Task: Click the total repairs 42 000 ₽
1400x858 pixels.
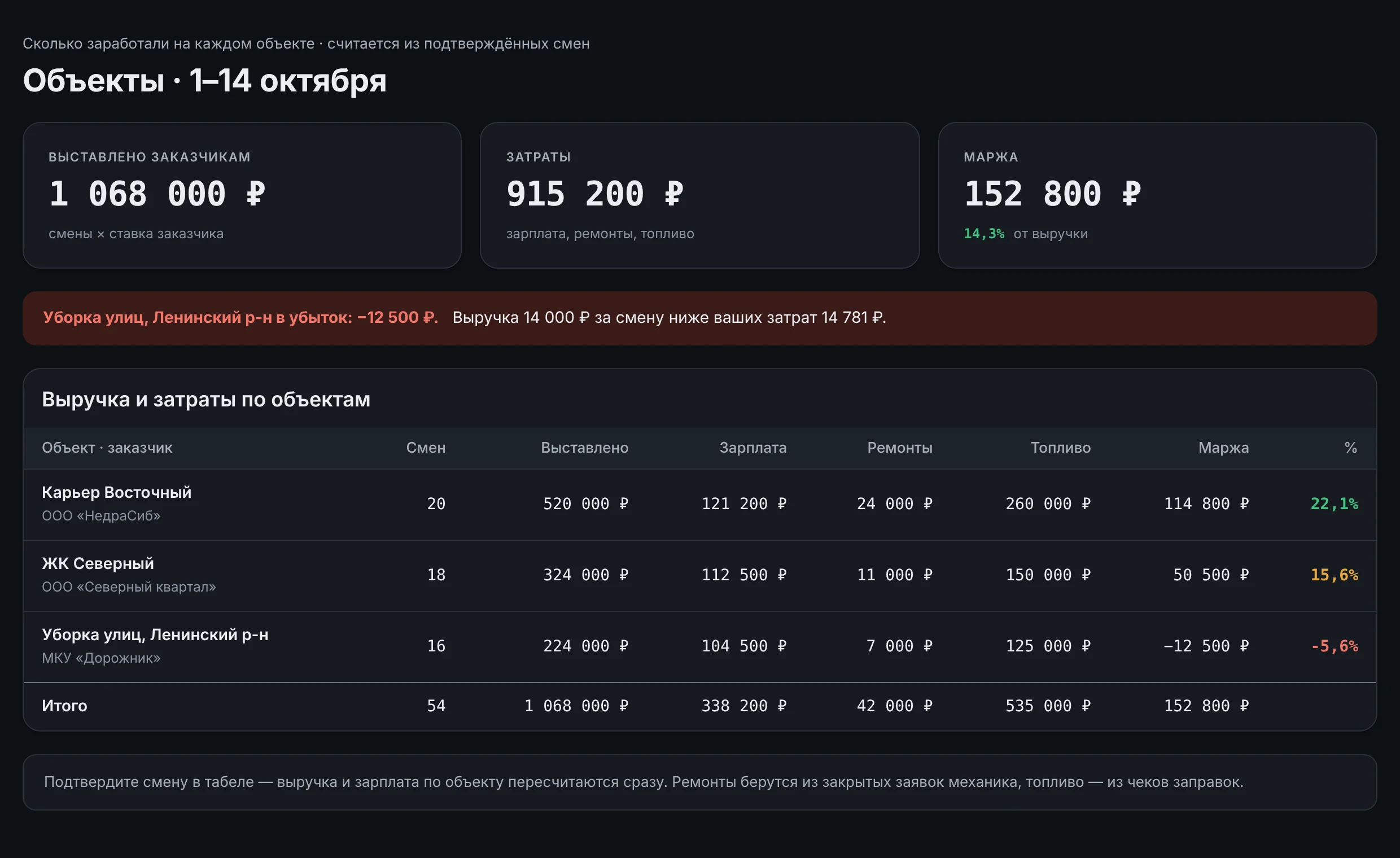Action: click(x=895, y=706)
